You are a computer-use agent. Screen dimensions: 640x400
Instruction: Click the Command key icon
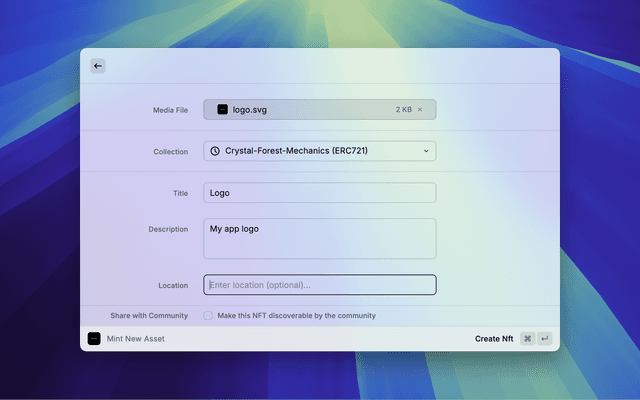click(527, 339)
